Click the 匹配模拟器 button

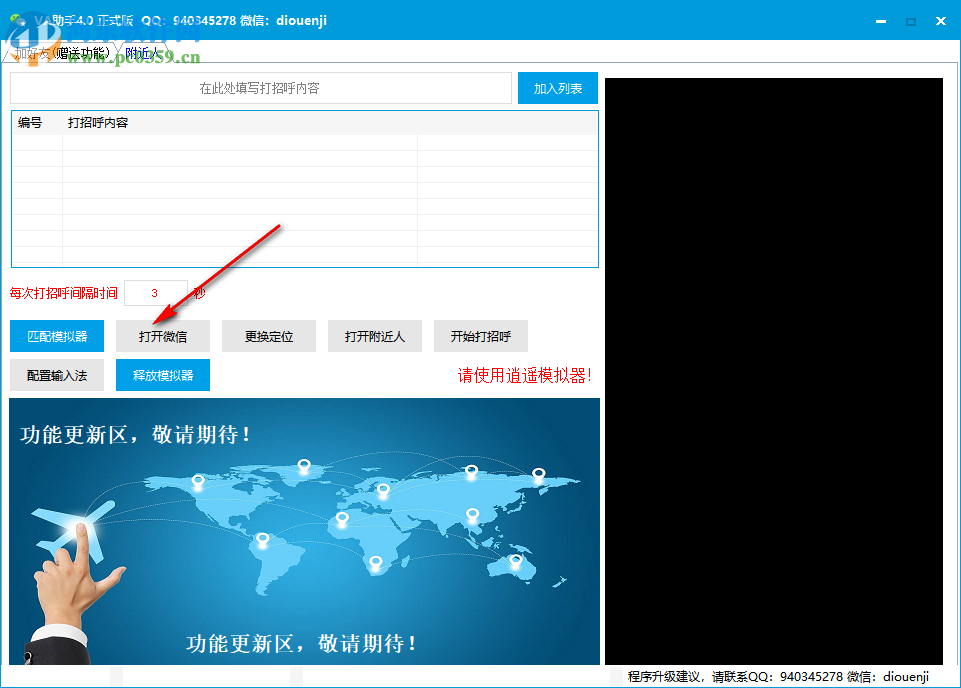(56, 336)
